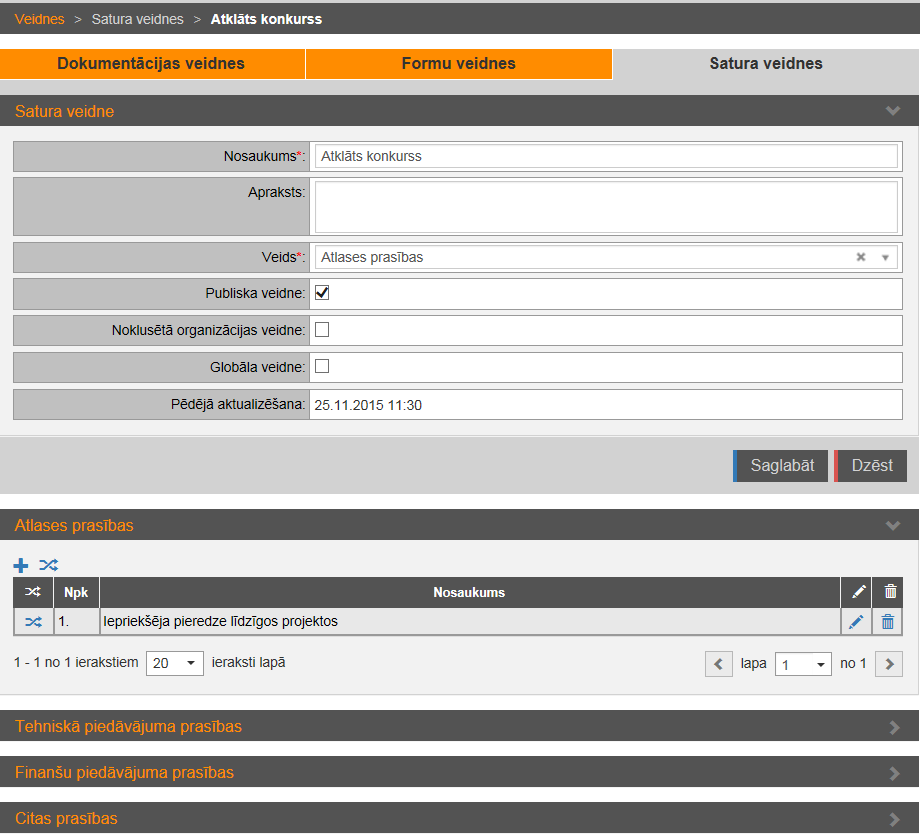Clear the Veids selection with x icon
Image resolution: width=920 pixels, height=837 pixels.
coord(860,257)
